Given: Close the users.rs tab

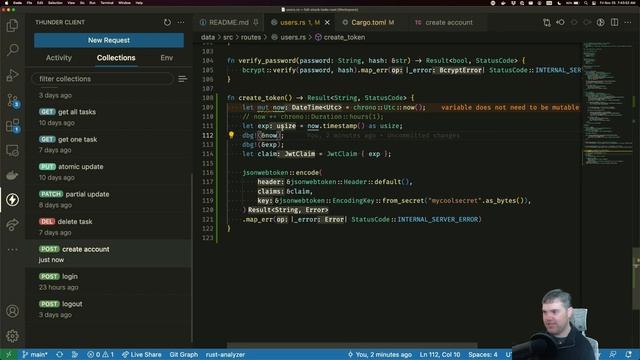Looking at the screenshot, I should [327, 22].
